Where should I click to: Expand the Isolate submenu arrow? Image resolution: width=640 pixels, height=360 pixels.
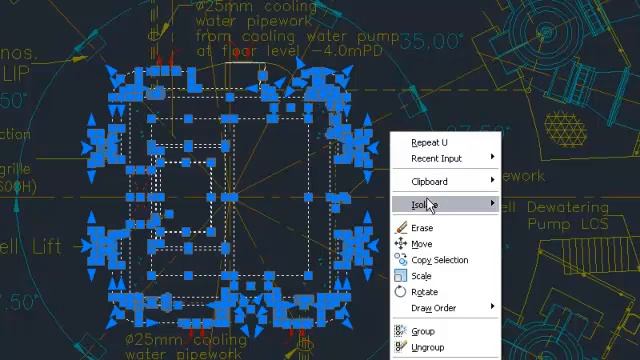pos(492,203)
